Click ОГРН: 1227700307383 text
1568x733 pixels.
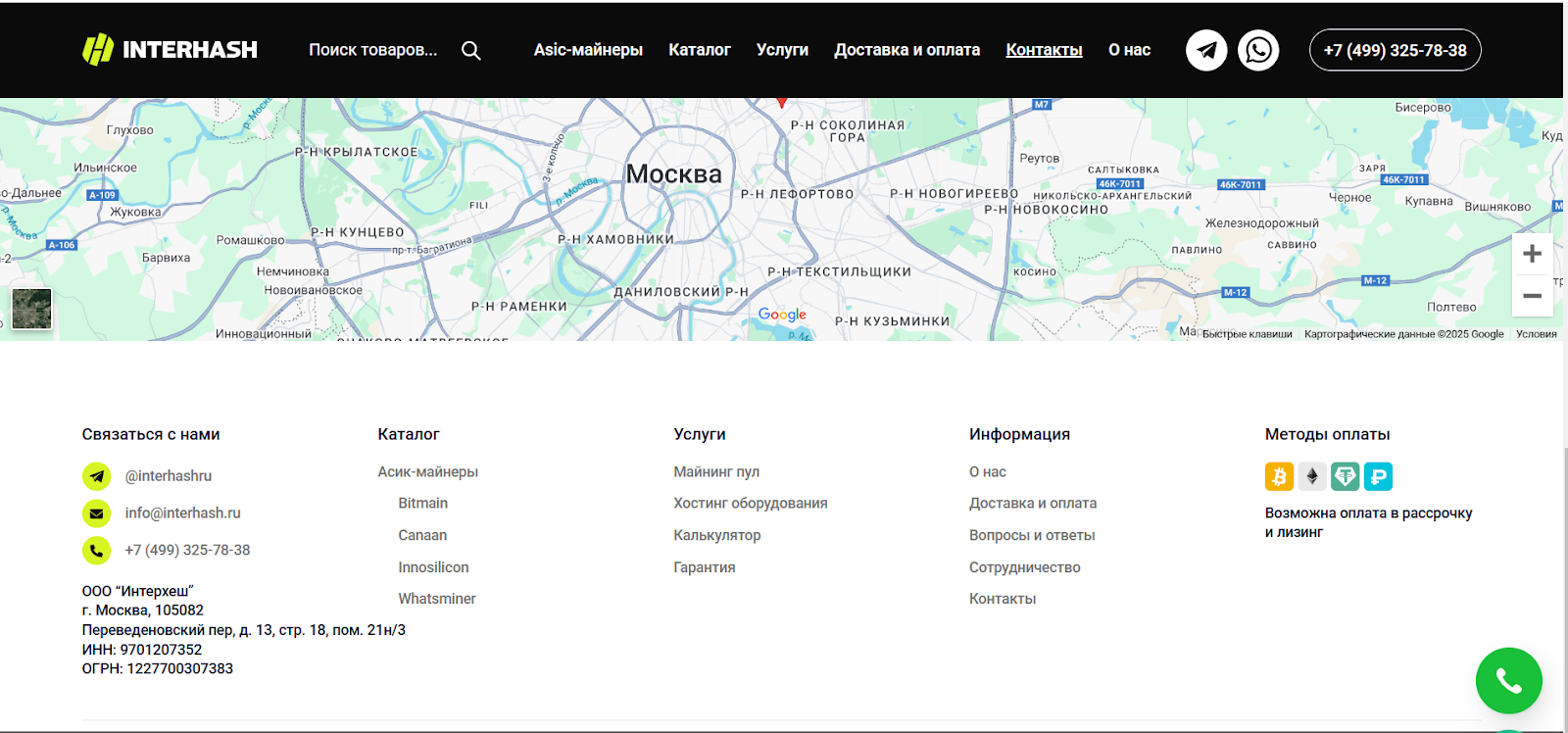click(x=158, y=669)
